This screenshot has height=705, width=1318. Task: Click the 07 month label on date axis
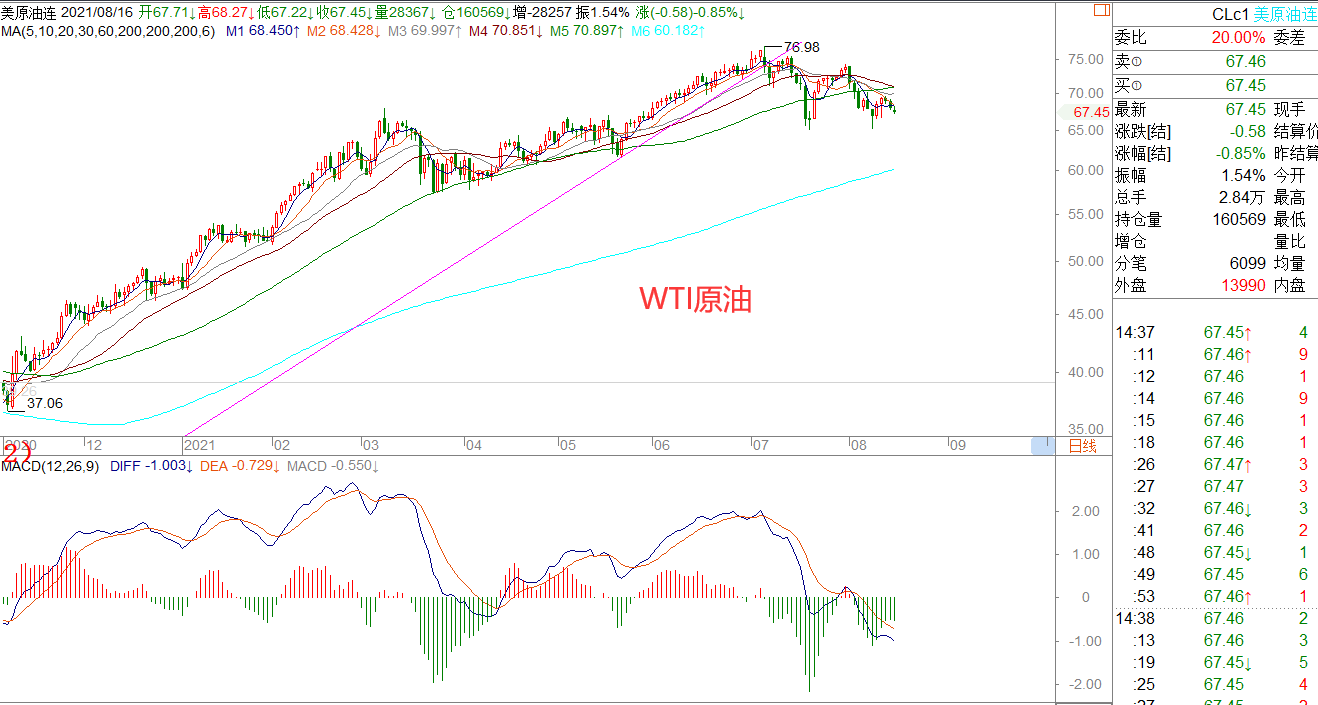point(760,446)
